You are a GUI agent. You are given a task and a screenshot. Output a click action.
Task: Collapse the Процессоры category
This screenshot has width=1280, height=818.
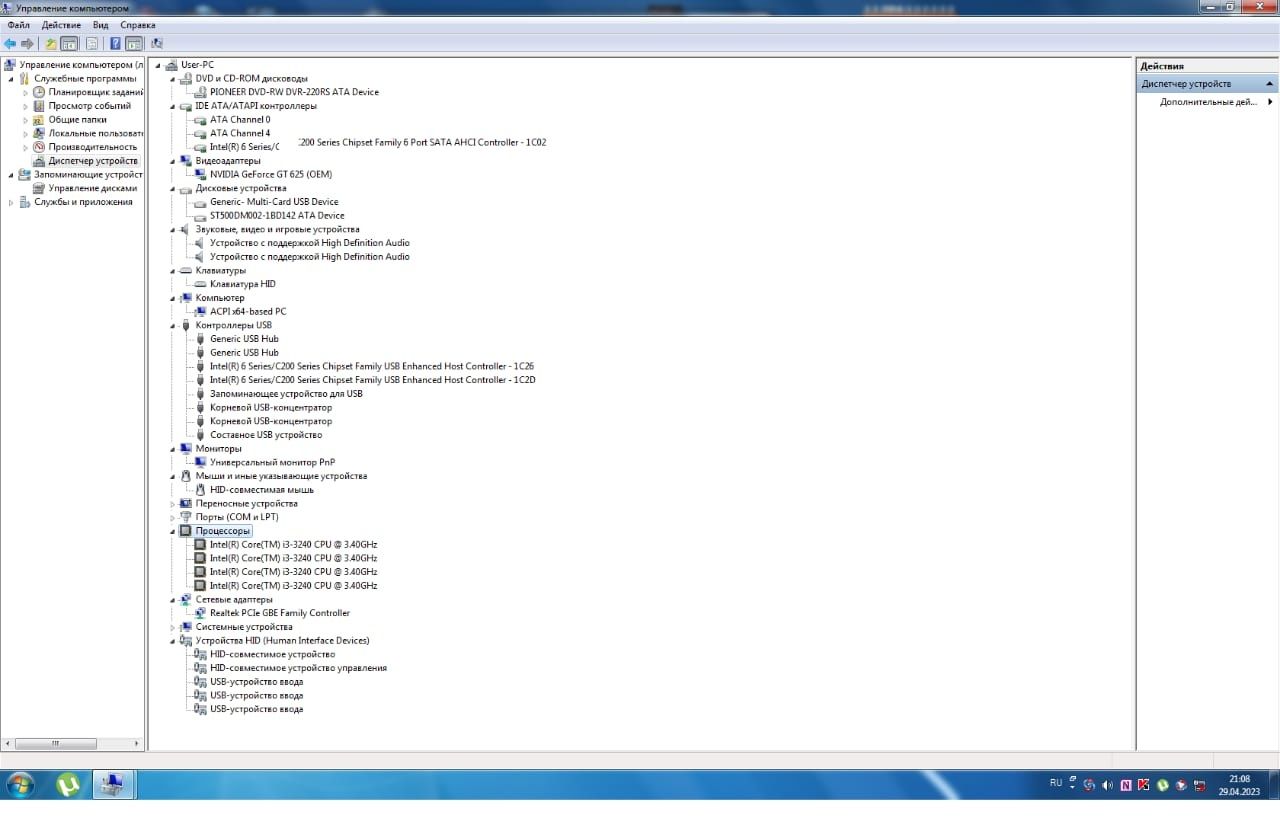tap(173, 531)
